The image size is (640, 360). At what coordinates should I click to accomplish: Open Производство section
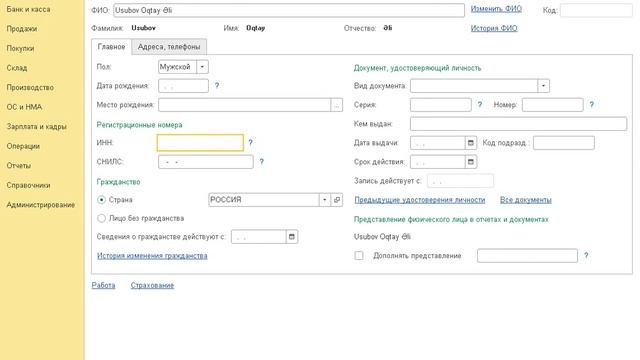30,87
